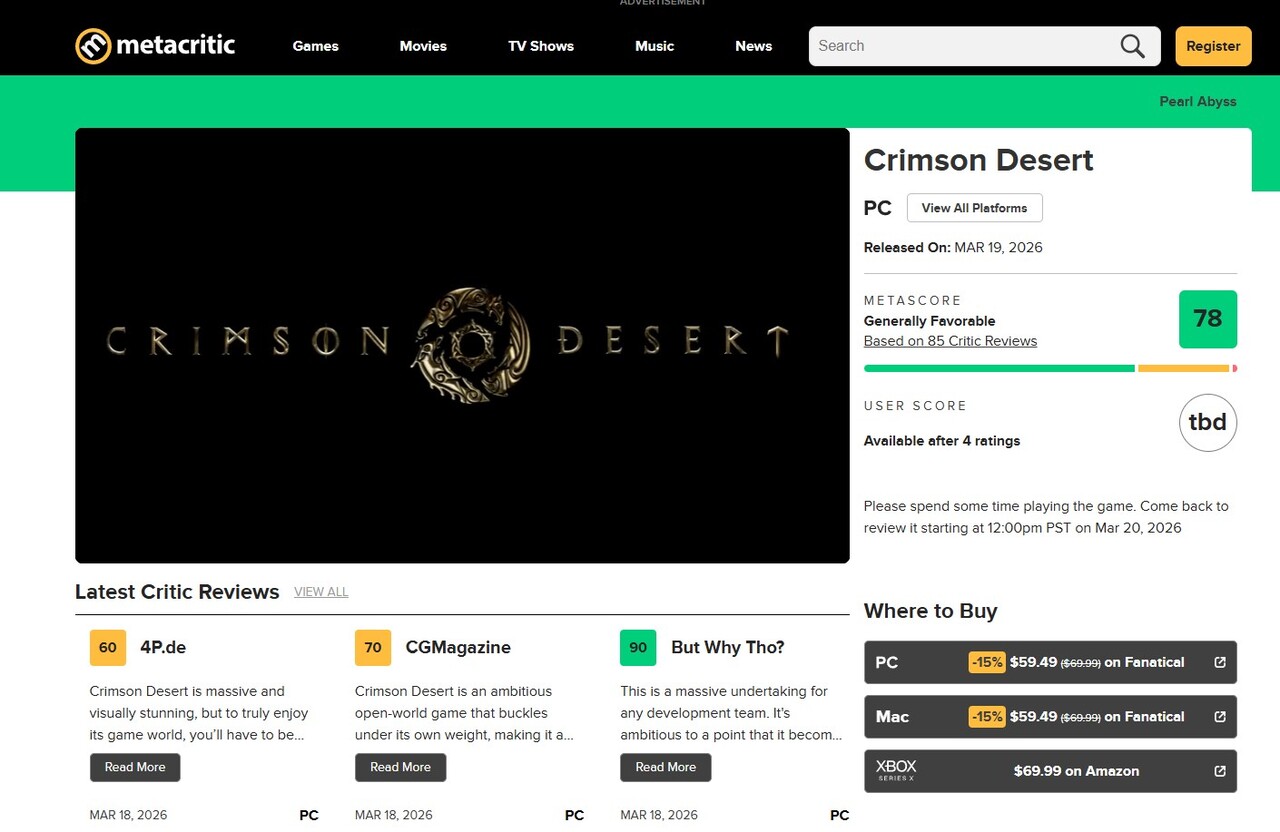This screenshot has width=1280, height=832.
Task: Click the Where to Buy heading
Action: [930, 611]
